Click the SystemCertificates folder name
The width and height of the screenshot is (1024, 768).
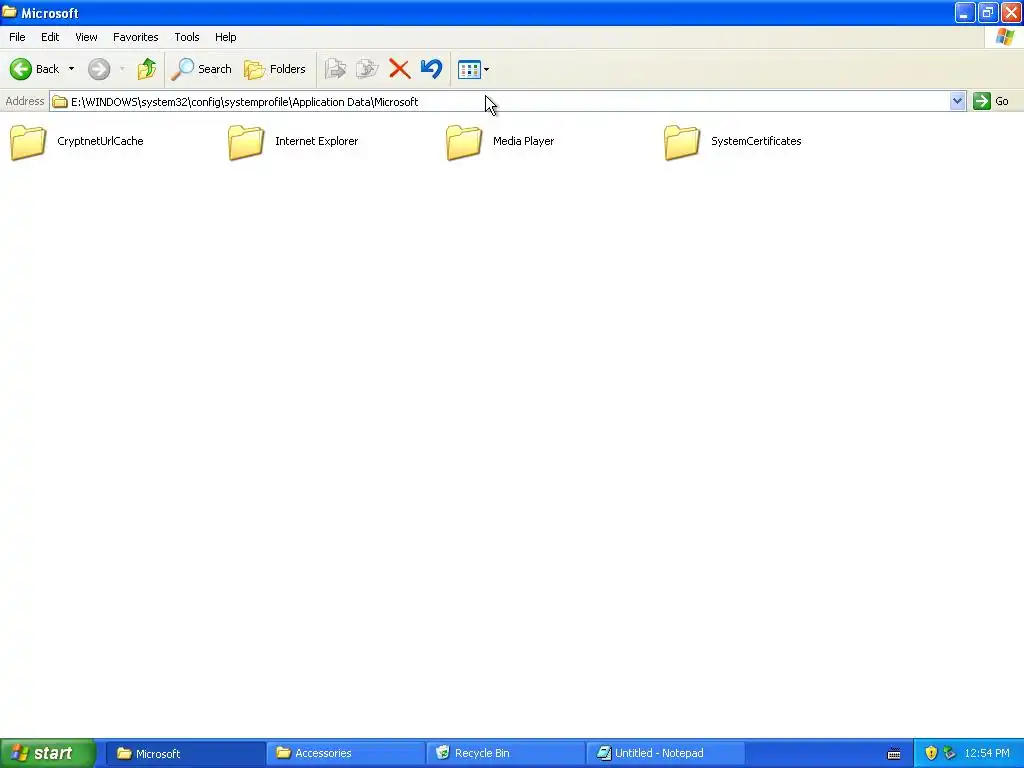[756, 141]
